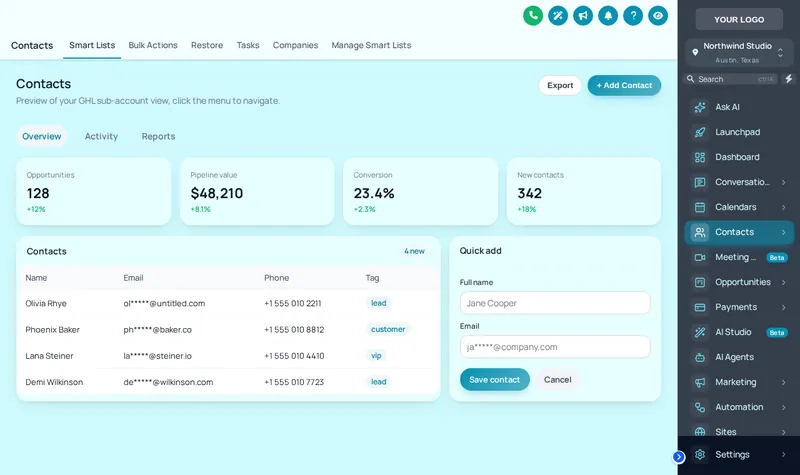This screenshot has height=475, width=800.
Task: Click the Meeting video camera icon
Action: pyautogui.click(x=700, y=257)
